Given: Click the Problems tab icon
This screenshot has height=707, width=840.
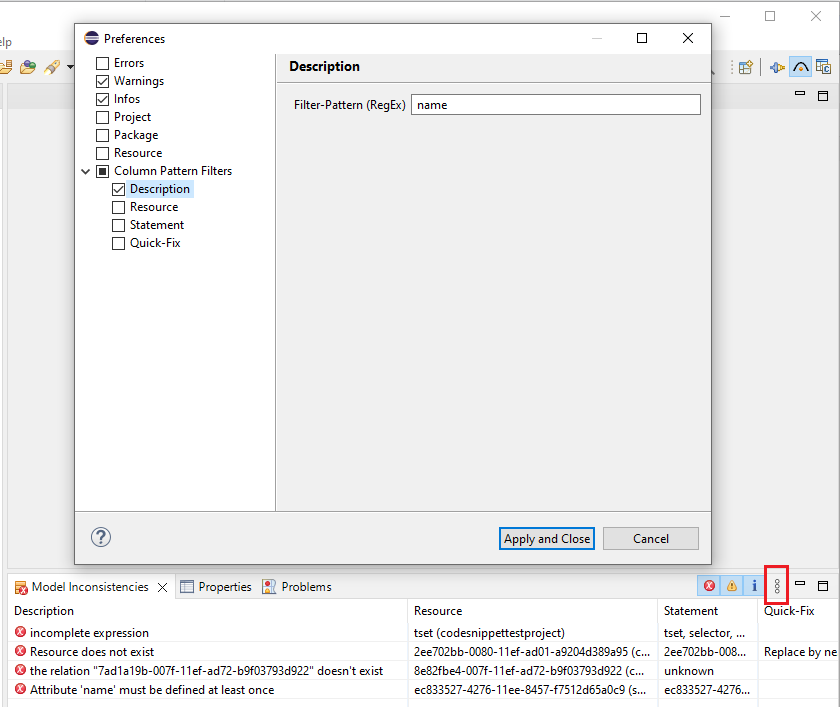Looking at the screenshot, I should 269,587.
